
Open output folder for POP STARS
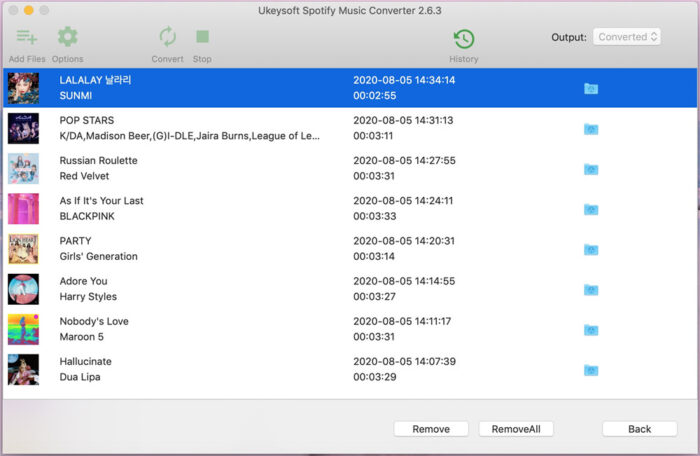click(x=591, y=129)
